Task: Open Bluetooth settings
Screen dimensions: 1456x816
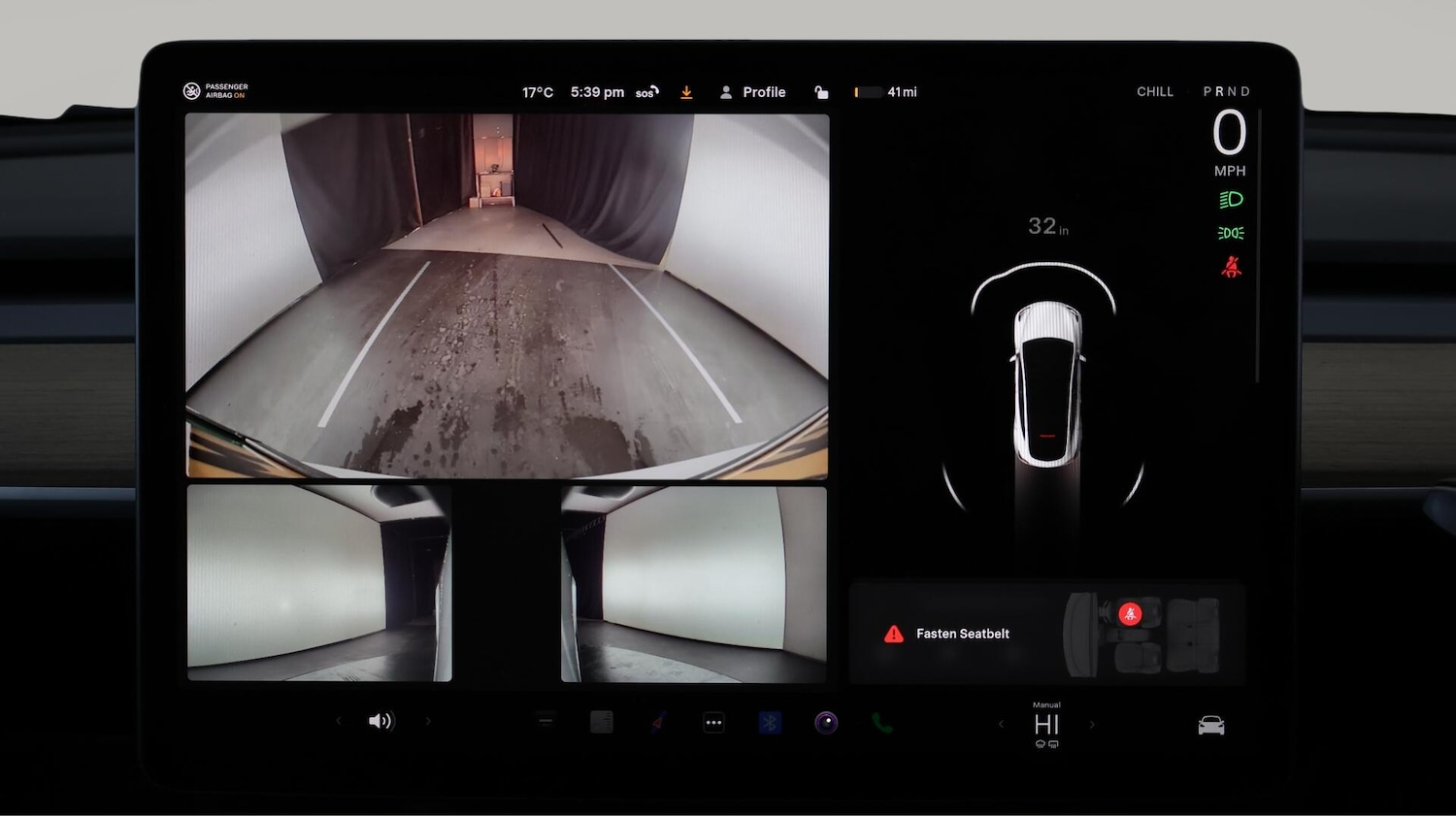Action: point(770,723)
